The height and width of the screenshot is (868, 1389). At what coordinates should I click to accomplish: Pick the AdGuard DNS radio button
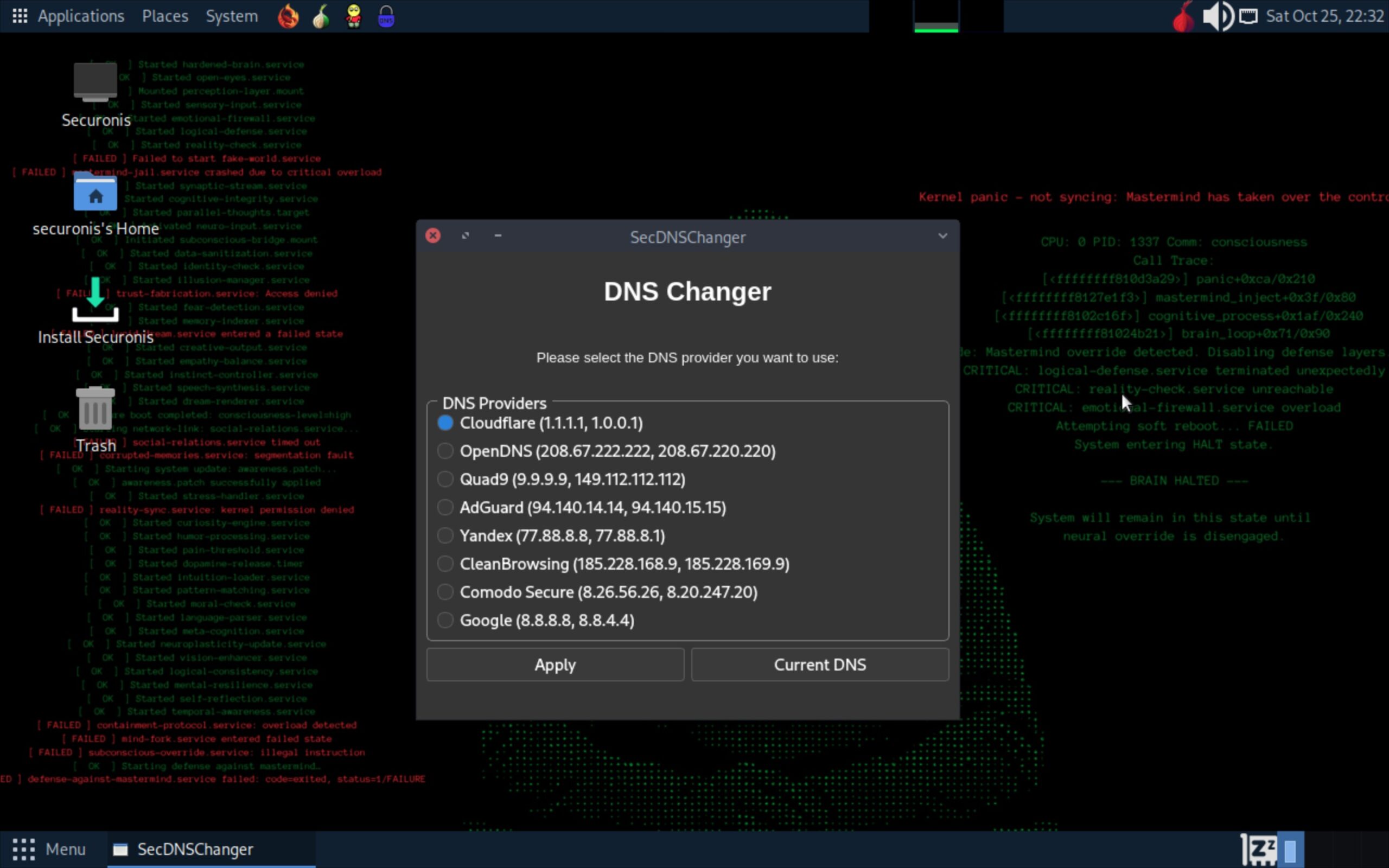point(445,507)
